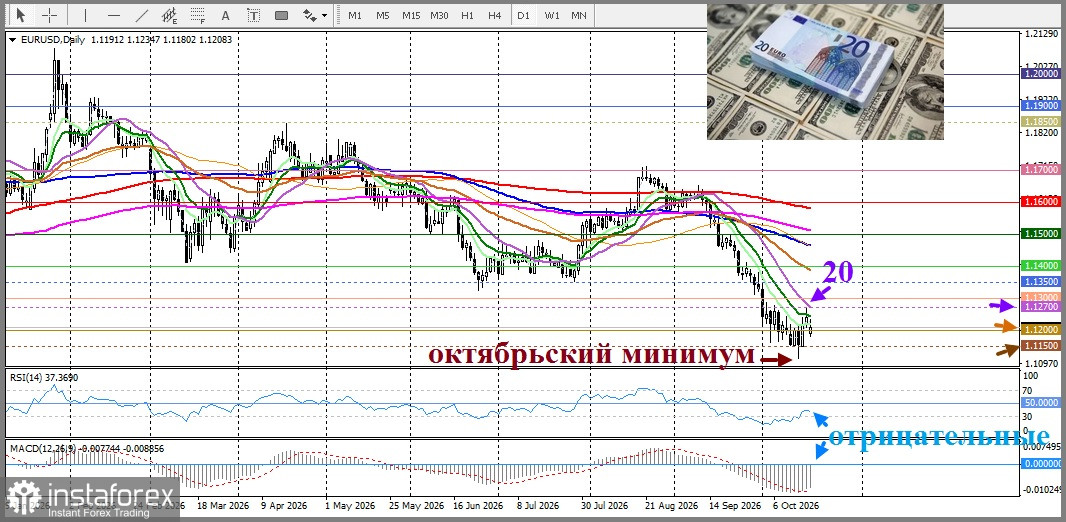
Task: Click the 16 Jun 2026 date label
Action: click(479, 506)
